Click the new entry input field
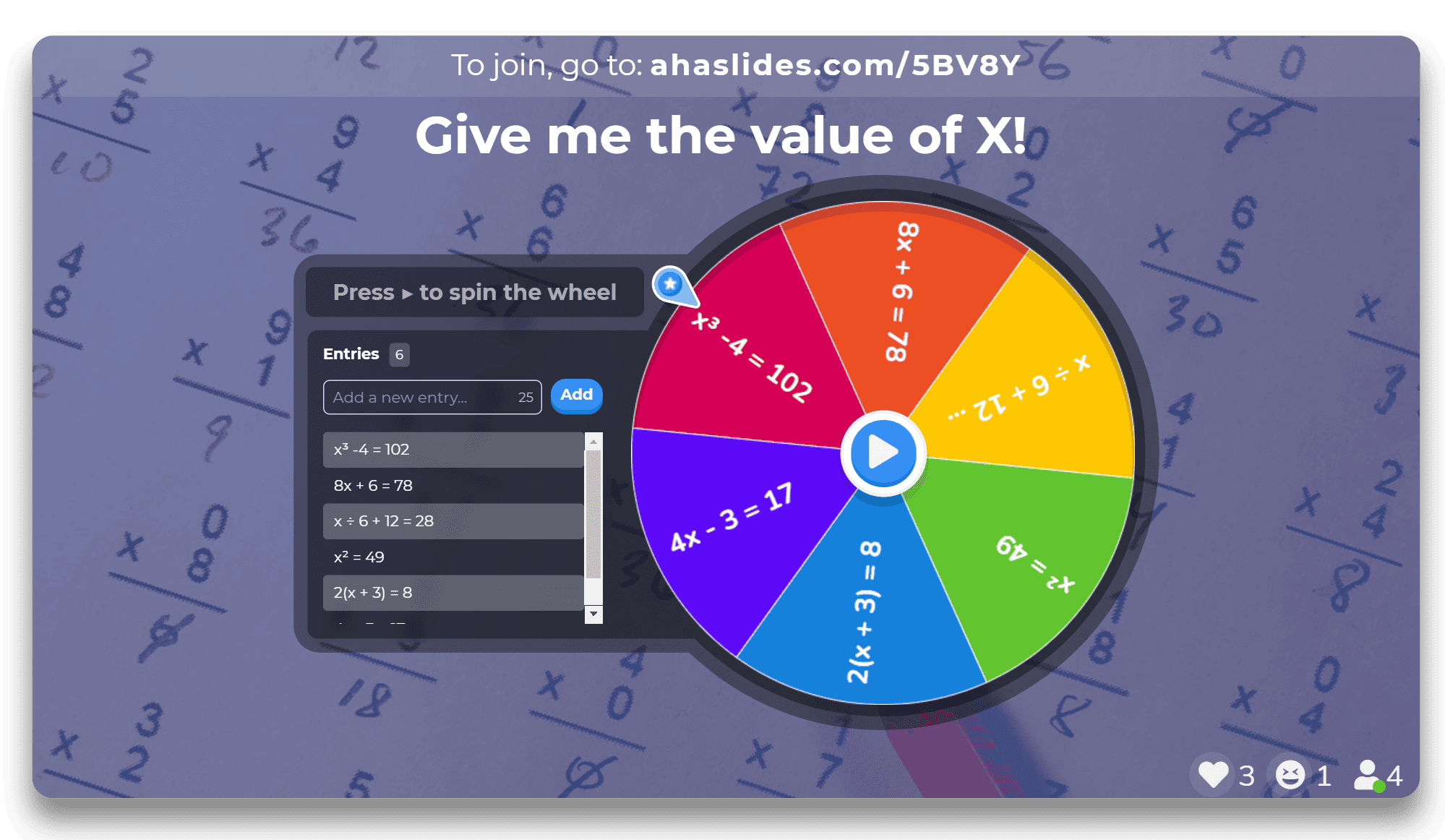Image resolution: width=1445 pixels, height=840 pixels. (x=432, y=394)
